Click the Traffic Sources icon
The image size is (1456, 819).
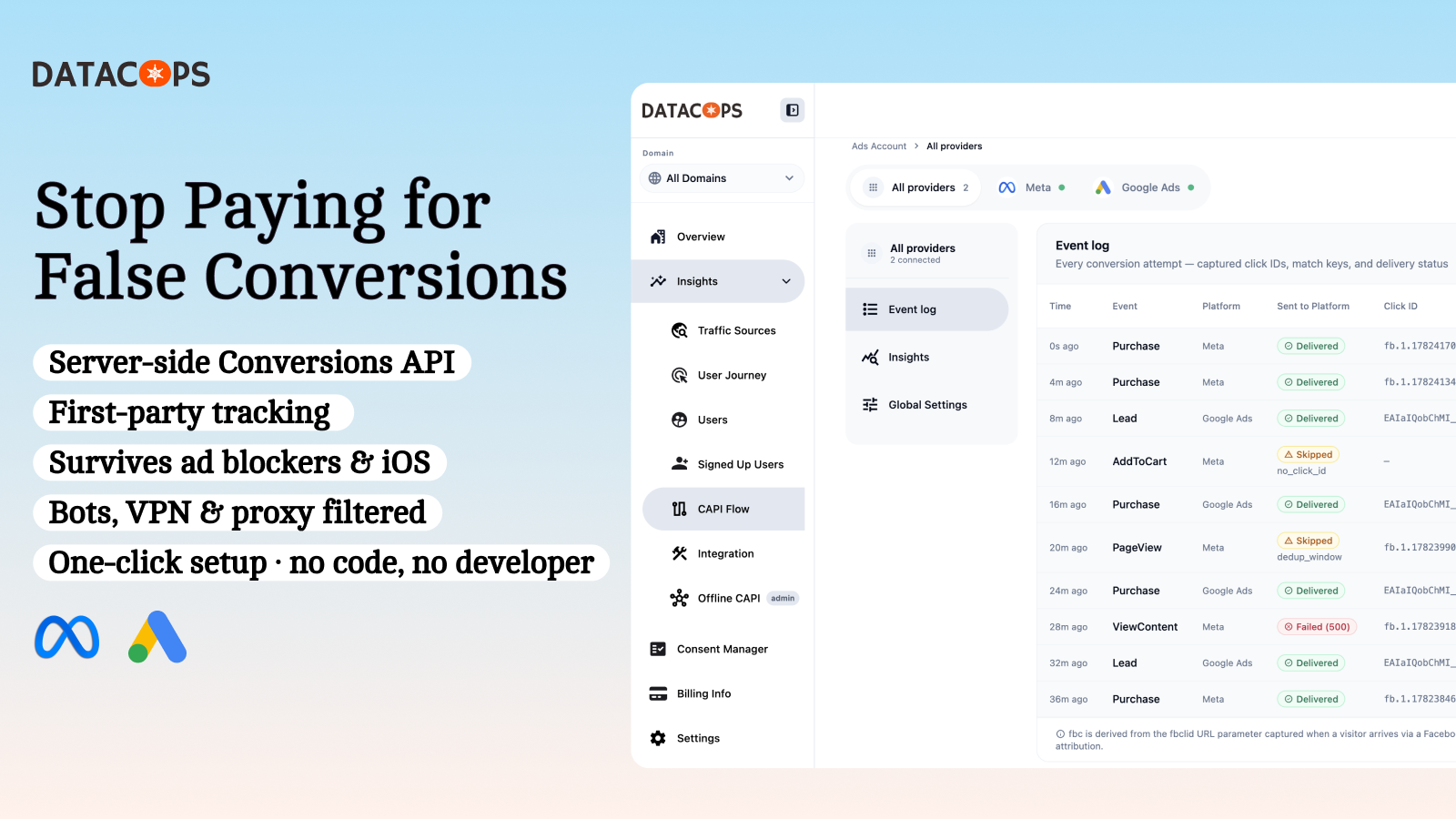coord(680,330)
